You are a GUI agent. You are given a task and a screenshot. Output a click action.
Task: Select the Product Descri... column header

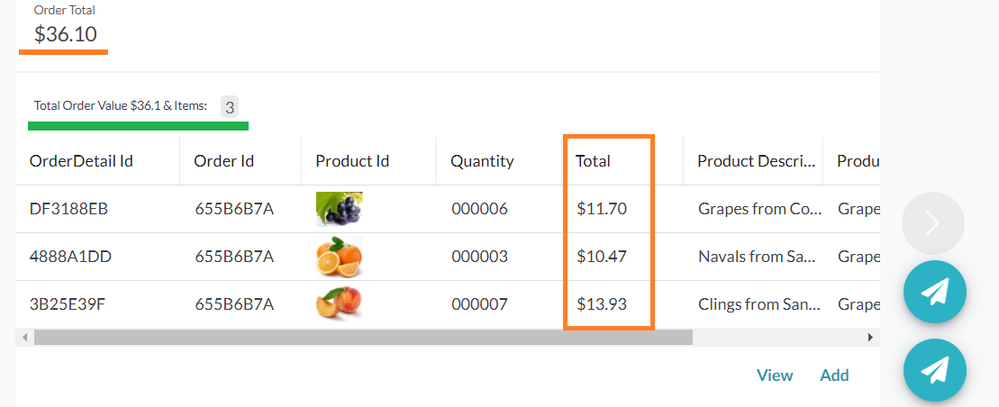click(x=756, y=161)
